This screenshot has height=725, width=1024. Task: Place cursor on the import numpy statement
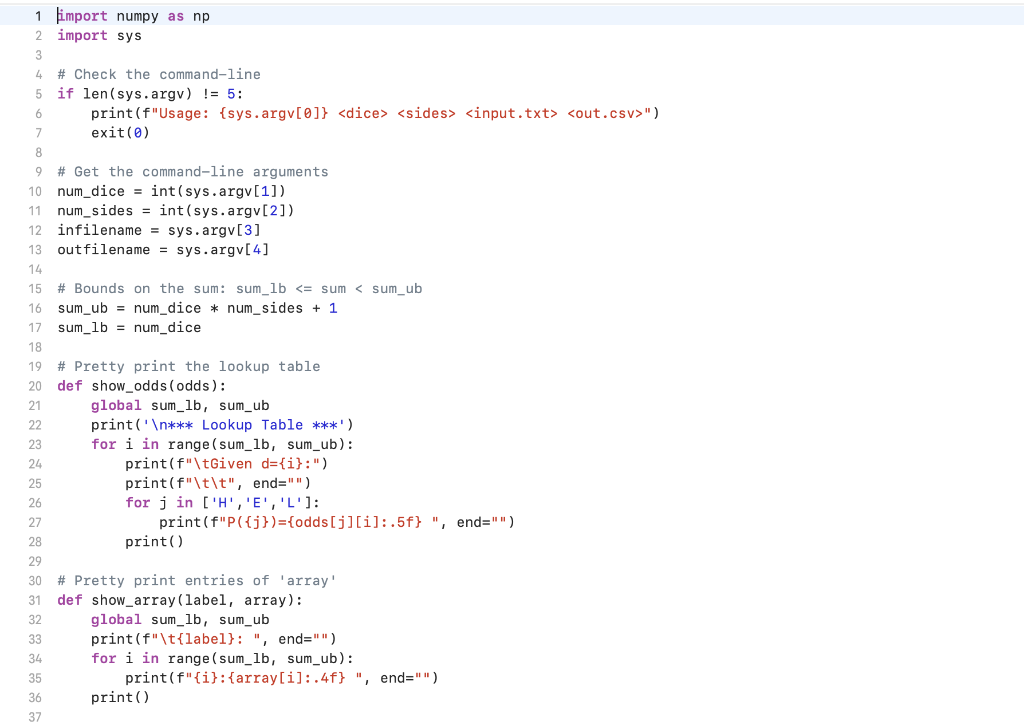pos(120,15)
